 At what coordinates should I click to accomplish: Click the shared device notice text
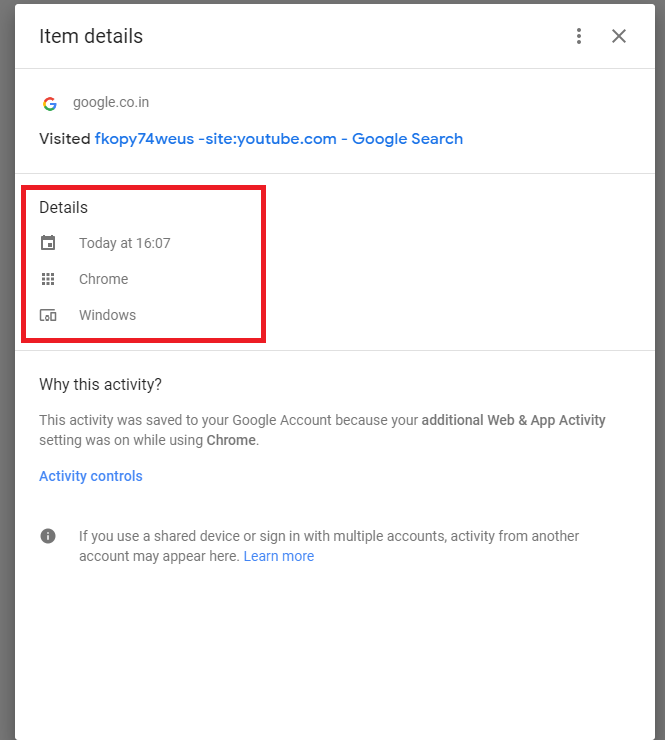pos(328,546)
